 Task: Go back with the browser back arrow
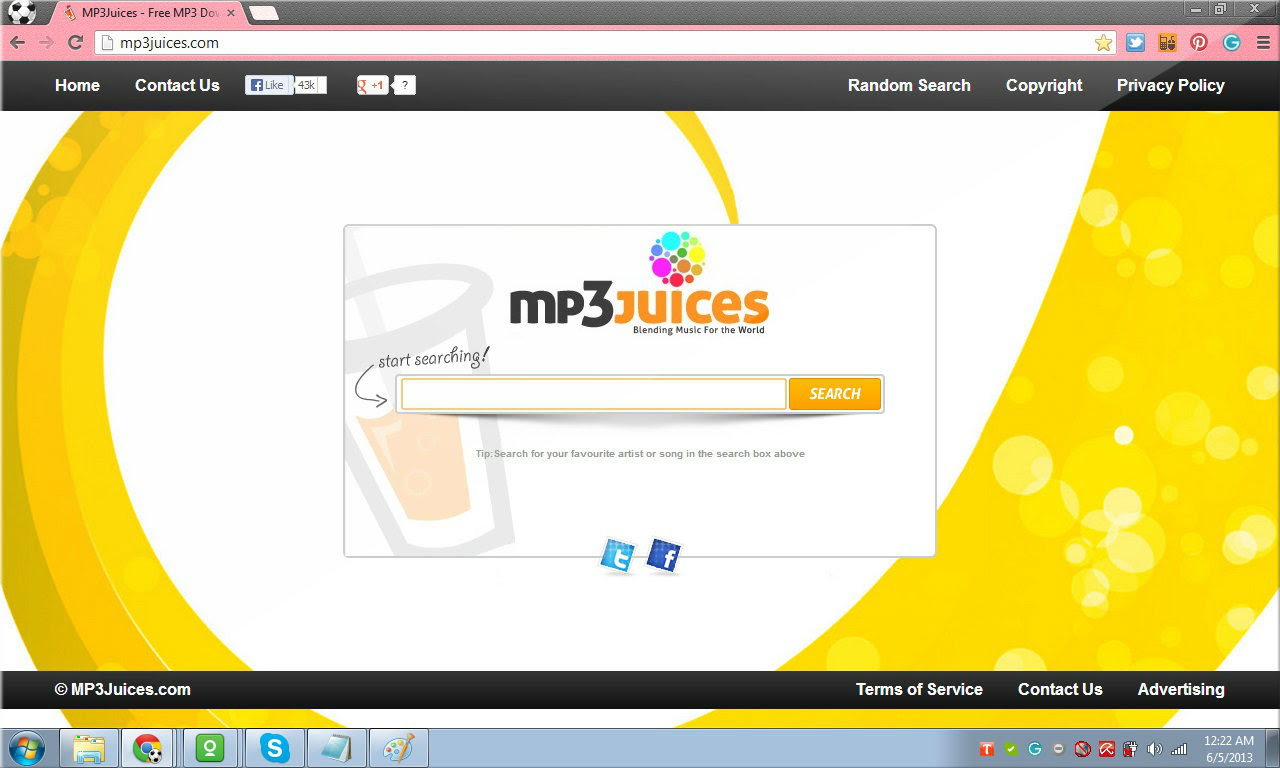(x=17, y=42)
